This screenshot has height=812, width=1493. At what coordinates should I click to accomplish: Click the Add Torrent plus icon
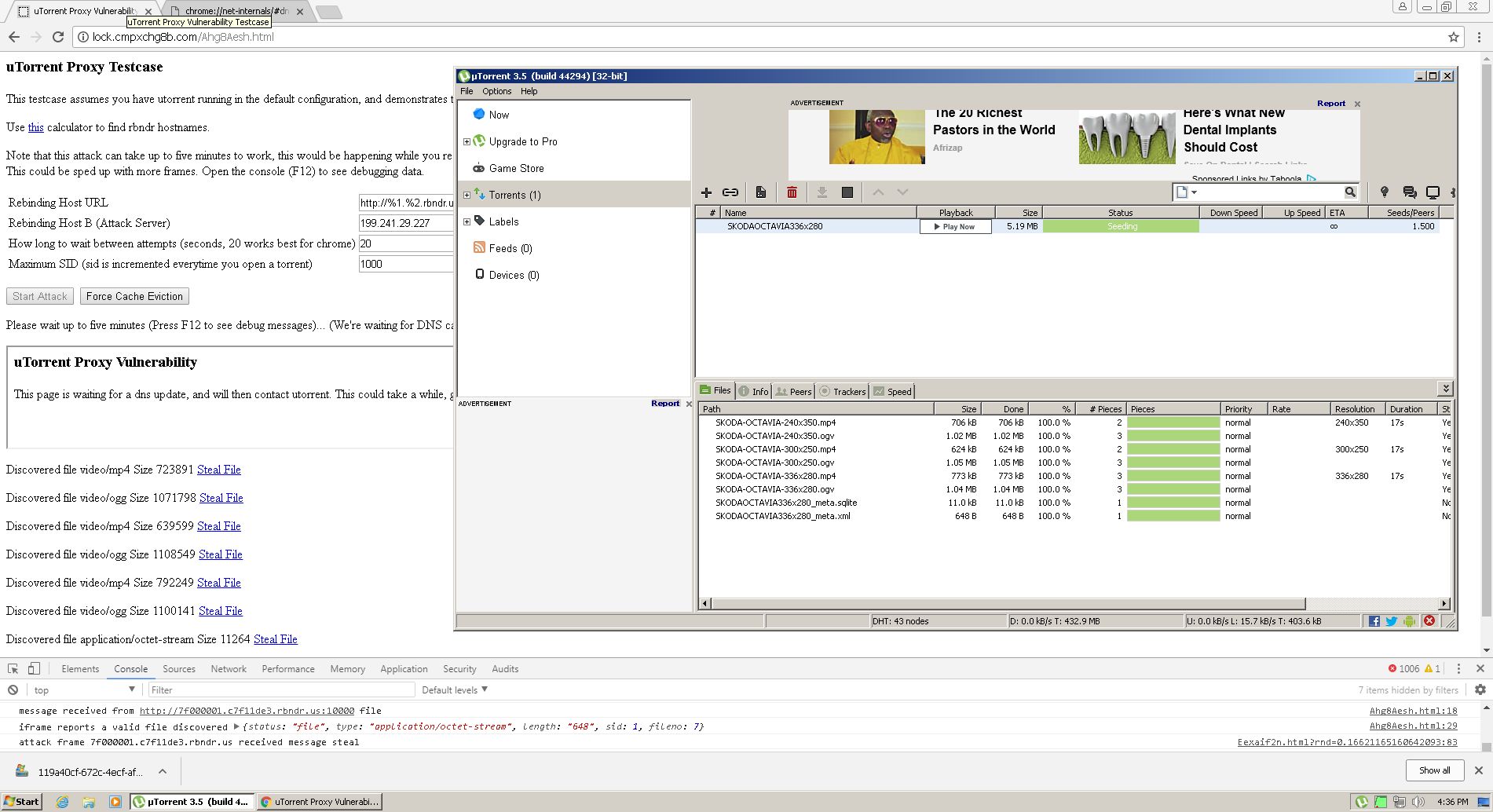point(706,192)
